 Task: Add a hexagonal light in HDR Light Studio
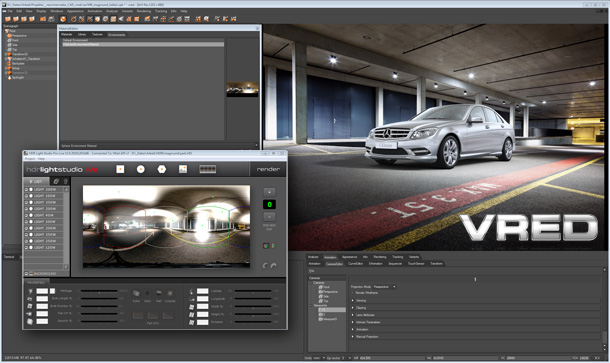coord(162,169)
